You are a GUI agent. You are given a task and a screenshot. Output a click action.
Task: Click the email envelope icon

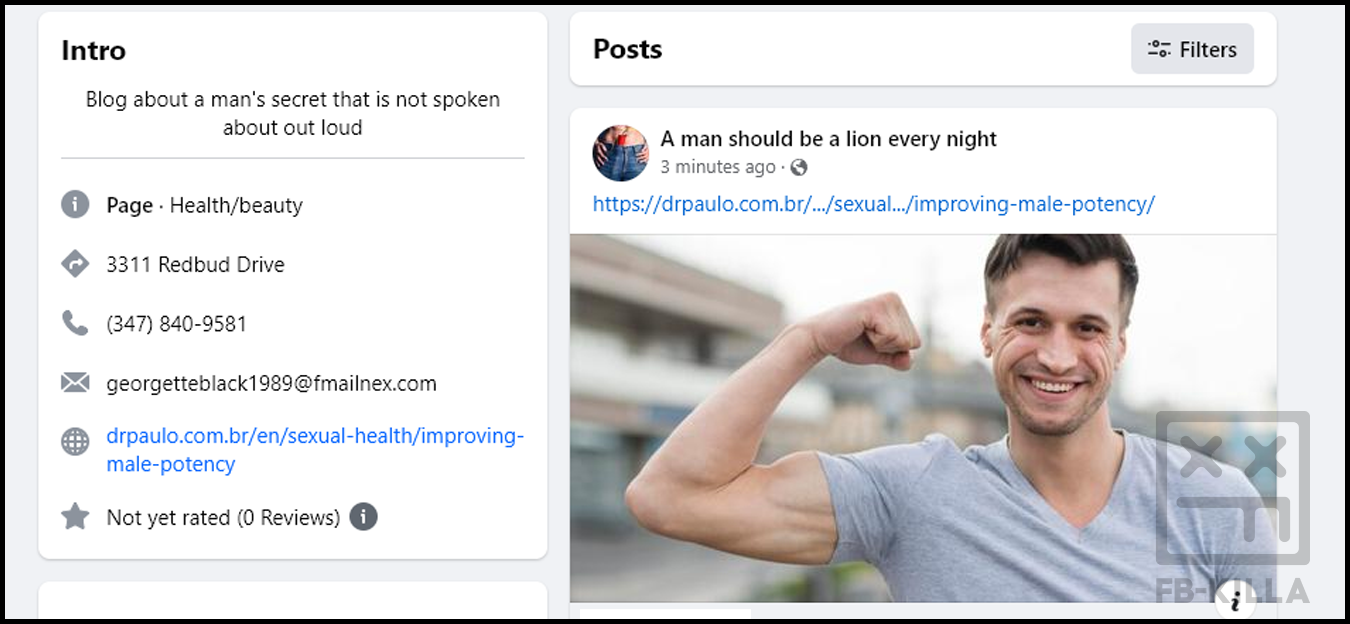tap(75, 383)
